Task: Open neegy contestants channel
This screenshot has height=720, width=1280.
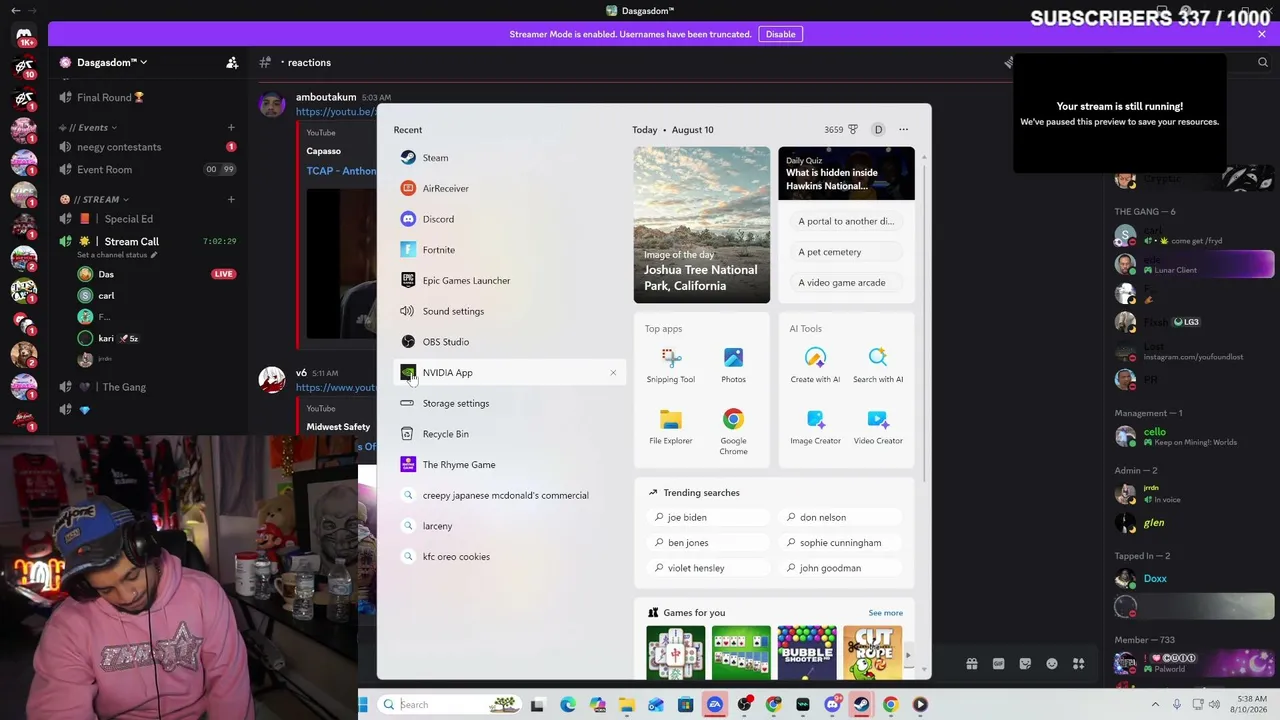Action: coord(147,147)
